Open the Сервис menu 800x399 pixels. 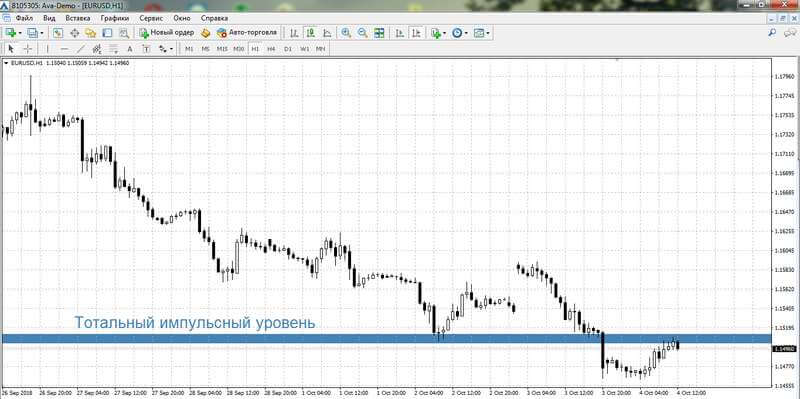151,18
